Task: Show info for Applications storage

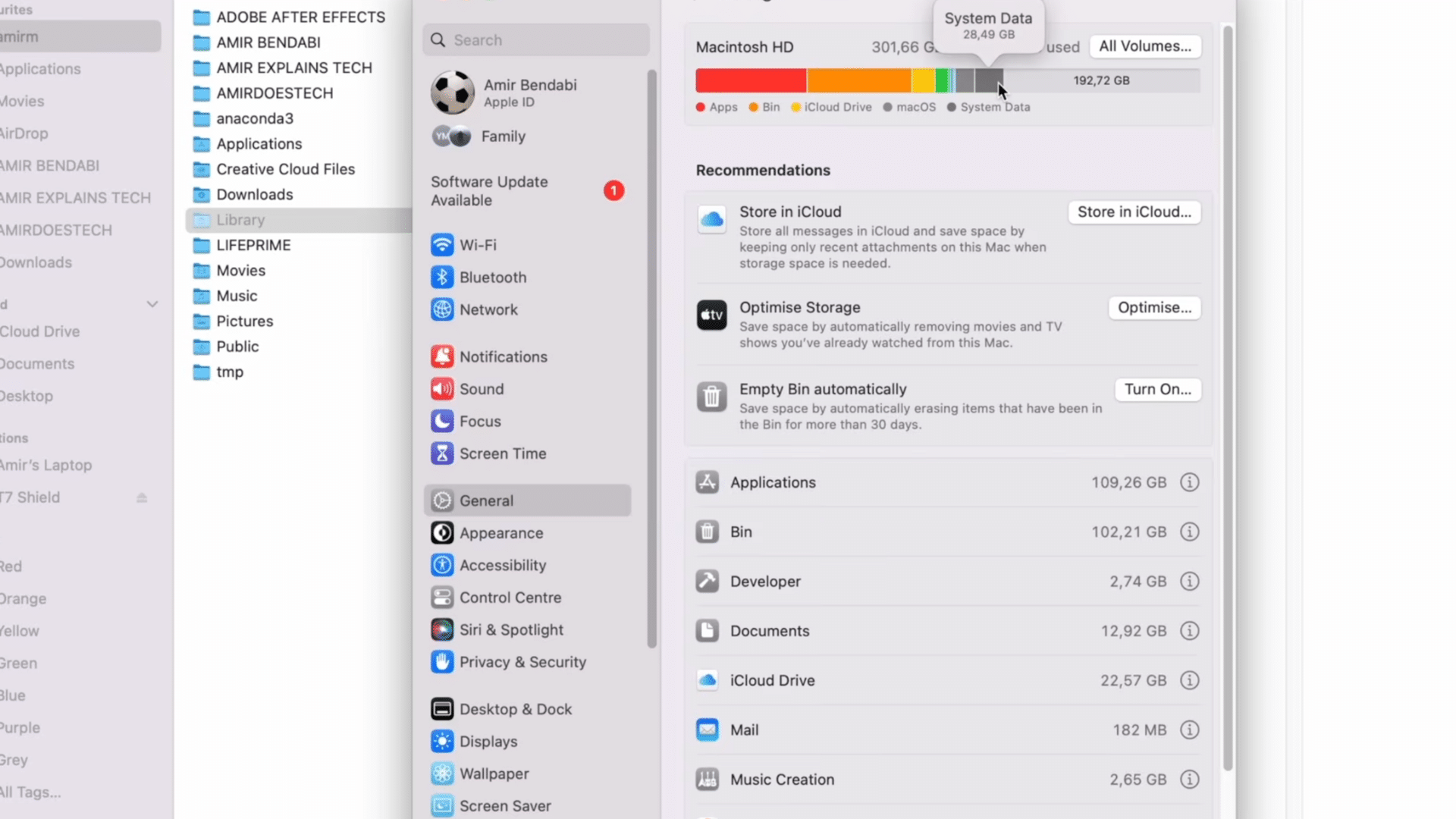Action: pos(1189,482)
